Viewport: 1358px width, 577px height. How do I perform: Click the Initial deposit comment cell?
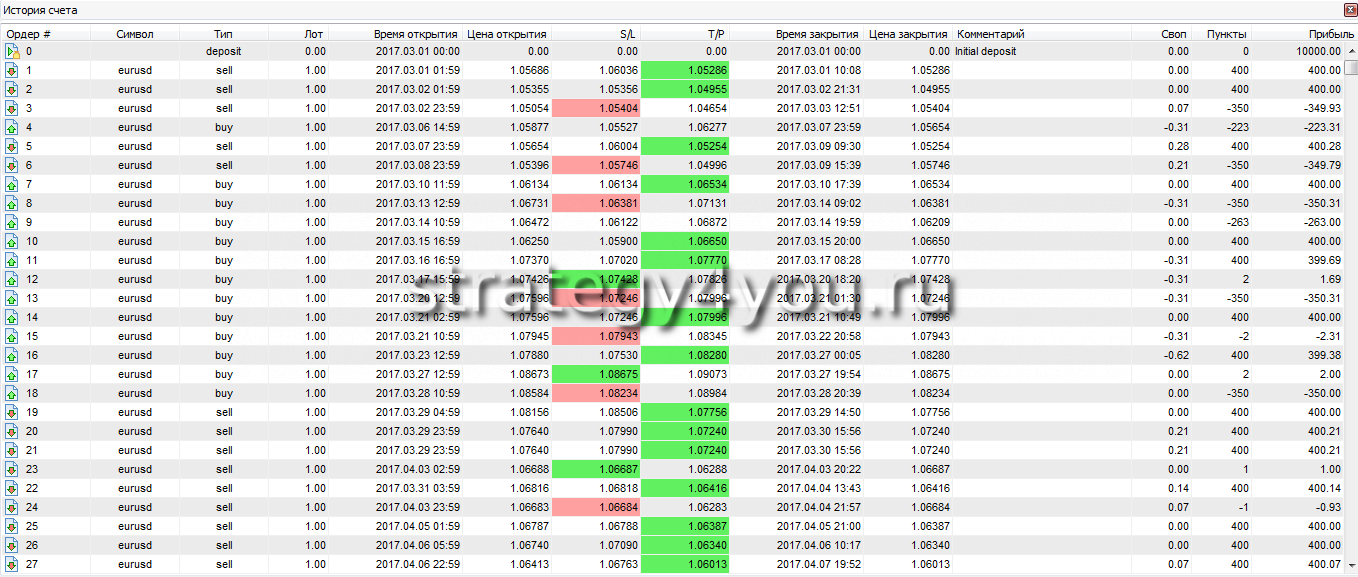pyautogui.click(x=986, y=51)
